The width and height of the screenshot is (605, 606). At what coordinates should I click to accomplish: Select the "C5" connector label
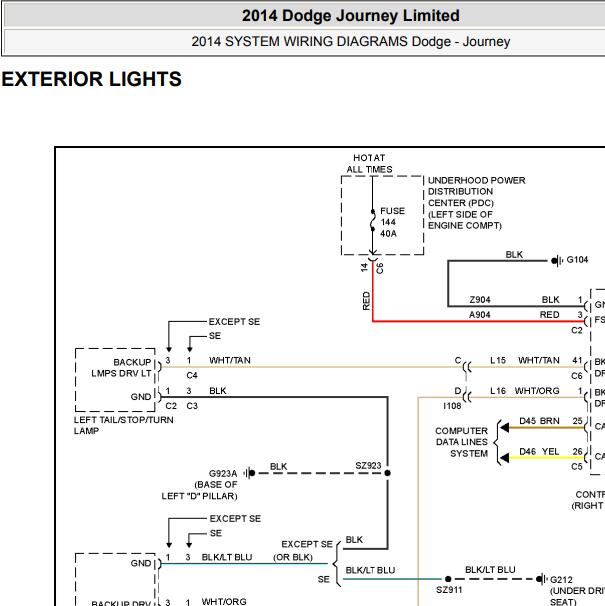pyautogui.click(x=577, y=466)
